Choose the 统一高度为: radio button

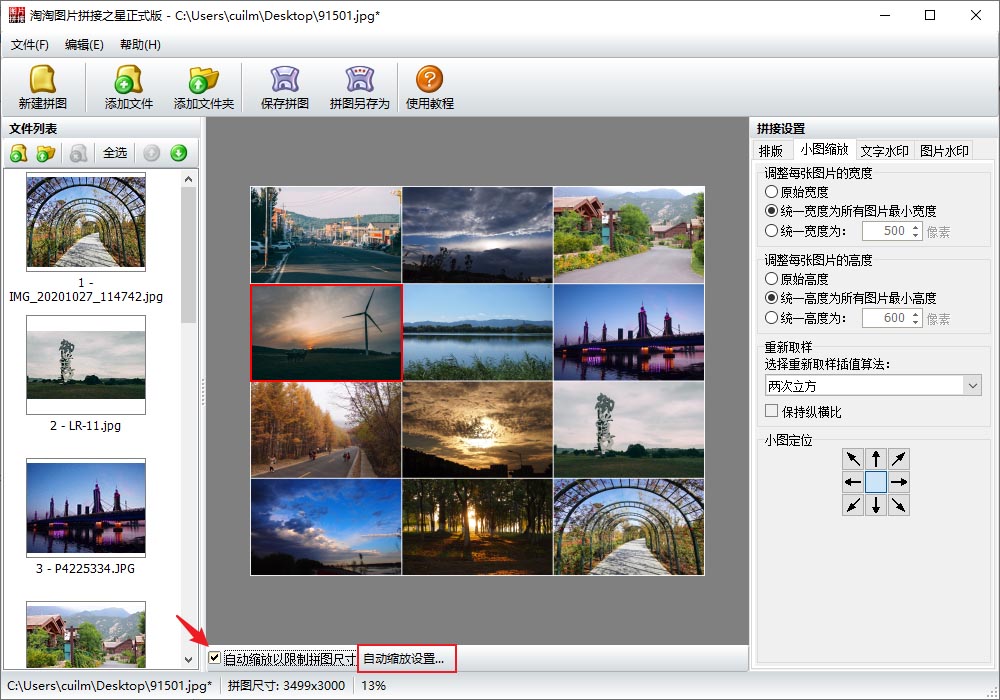pos(771,317)
